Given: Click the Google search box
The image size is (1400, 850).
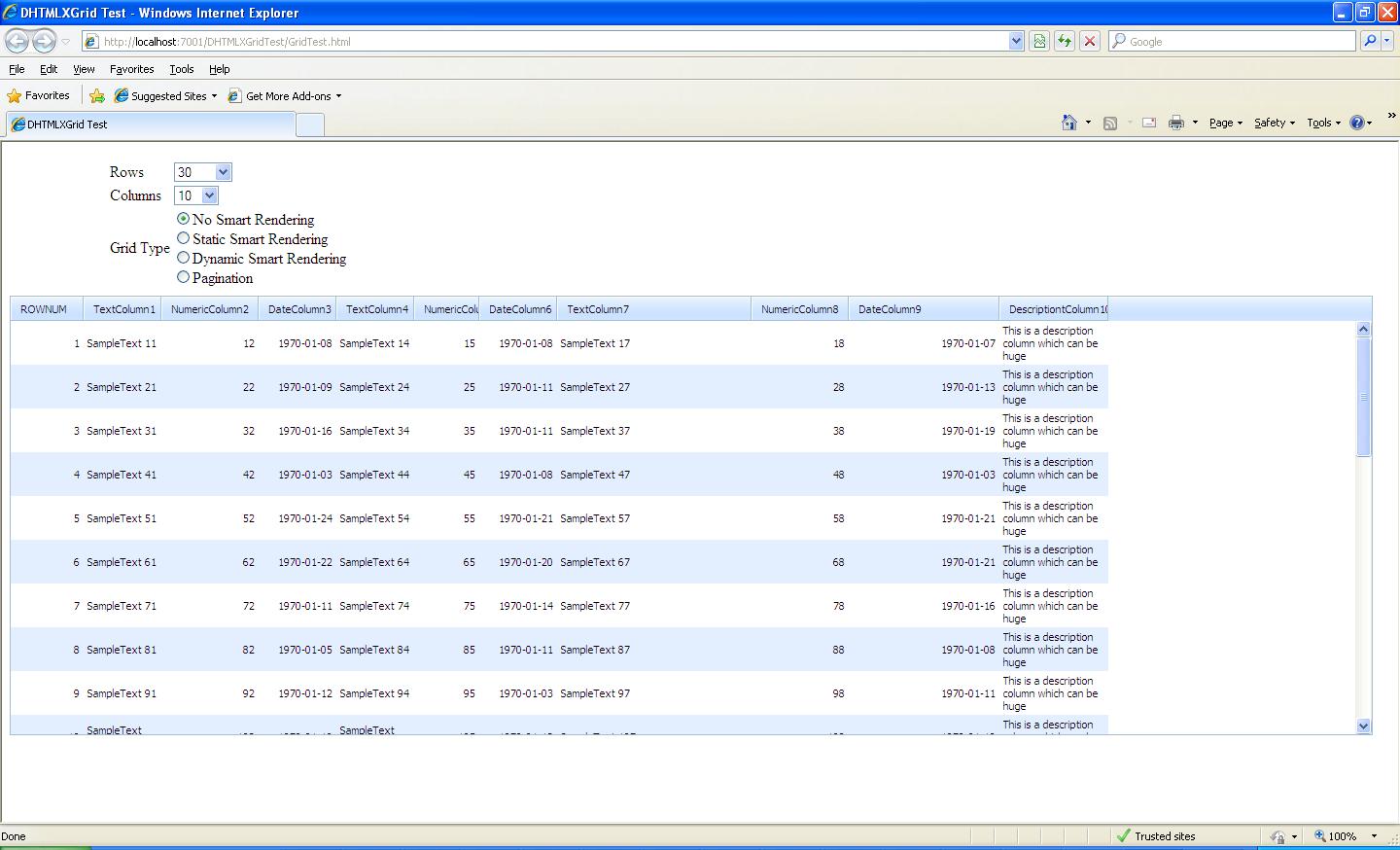Looking at the screenshot, I should 1232,41.
